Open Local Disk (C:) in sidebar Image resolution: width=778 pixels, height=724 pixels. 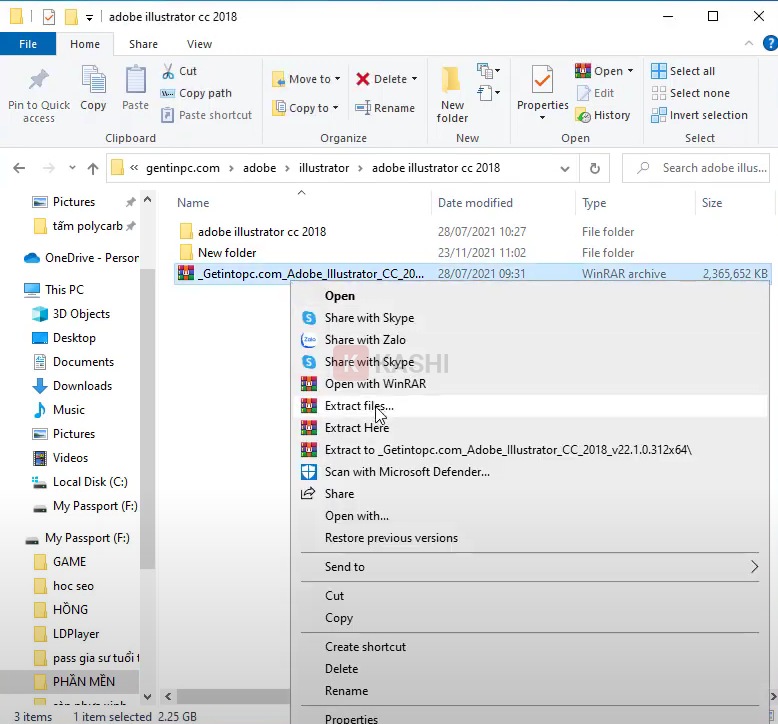point(79,482)
